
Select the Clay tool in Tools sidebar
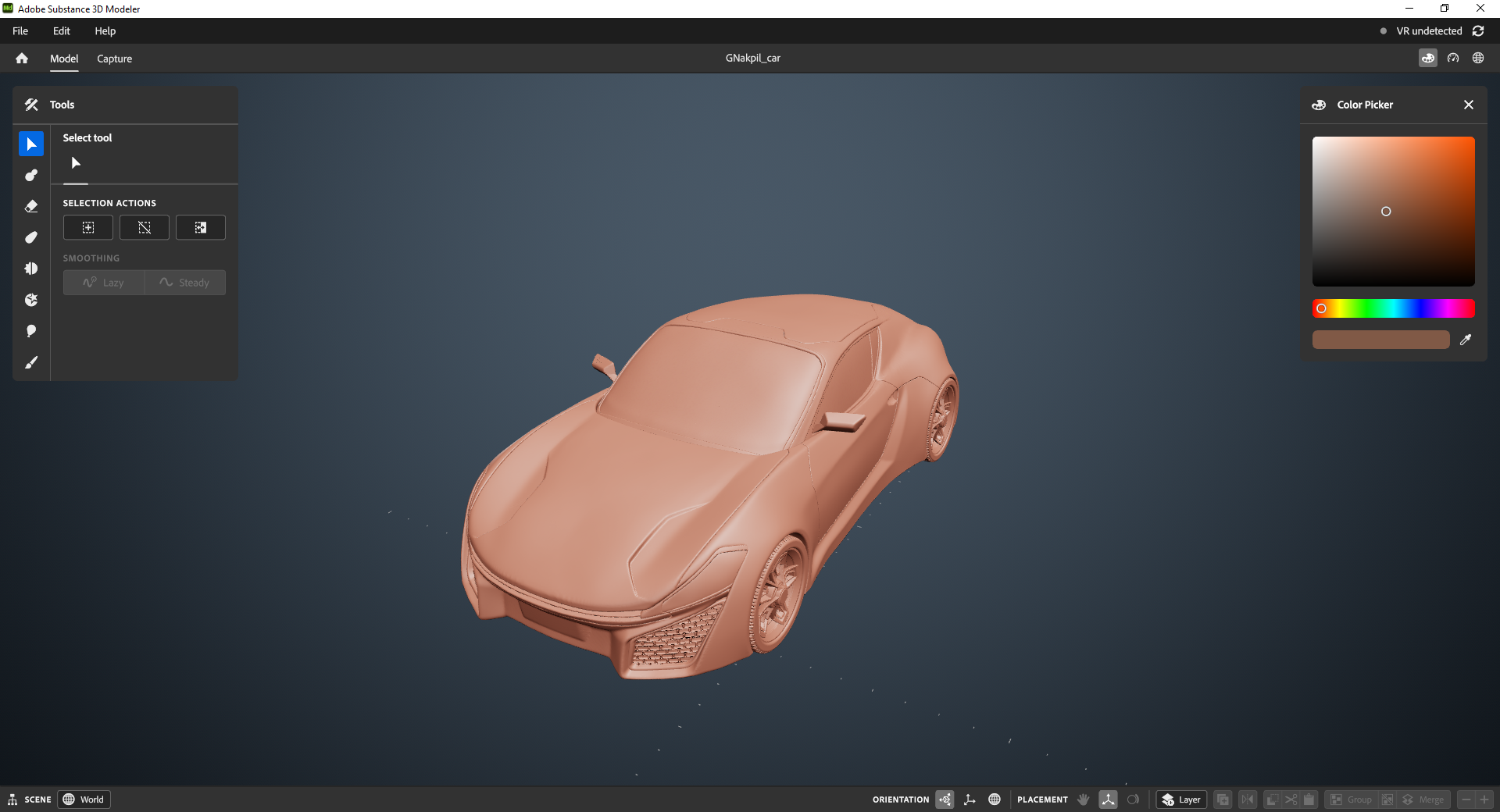pyautogui.click(x=31, y=176)
